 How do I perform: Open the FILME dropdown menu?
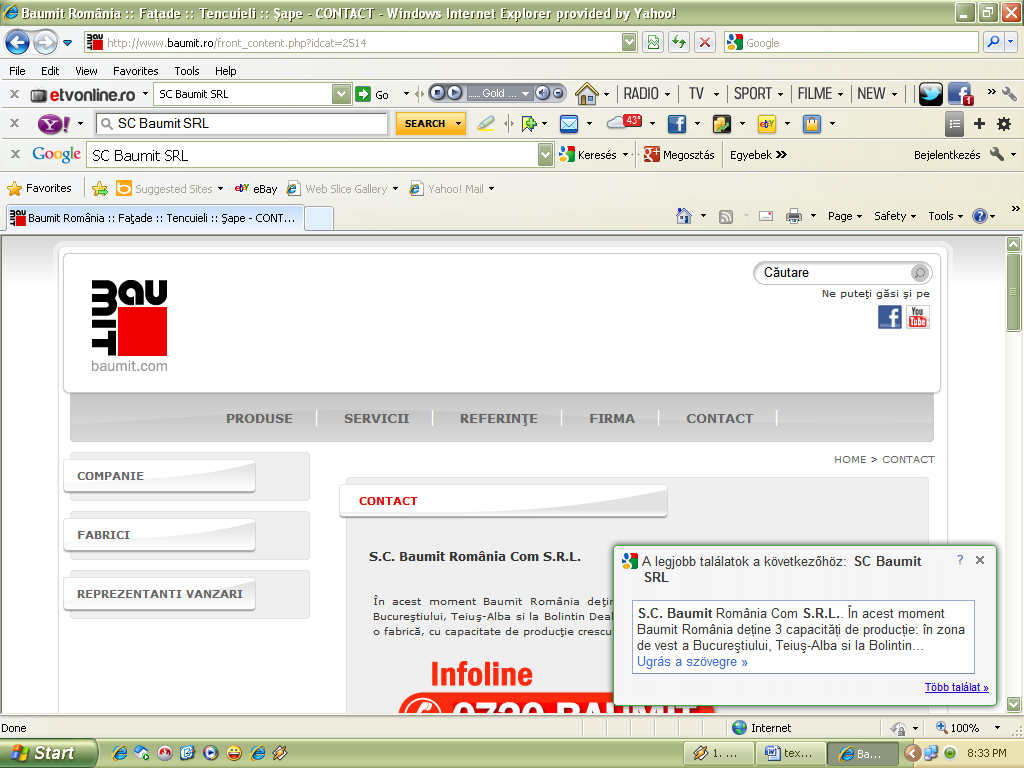point(820,94)
